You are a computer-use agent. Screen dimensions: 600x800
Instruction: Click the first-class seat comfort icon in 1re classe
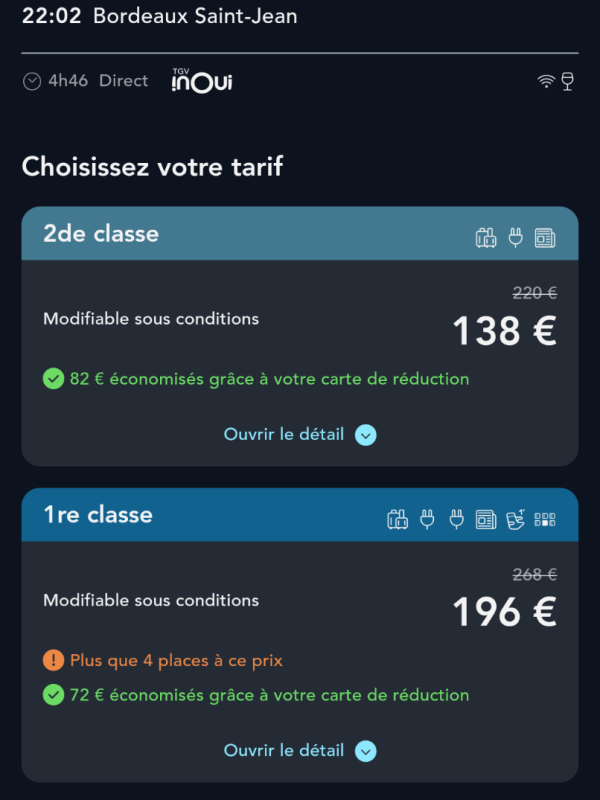pyautogui.click(x=516, y=519)
